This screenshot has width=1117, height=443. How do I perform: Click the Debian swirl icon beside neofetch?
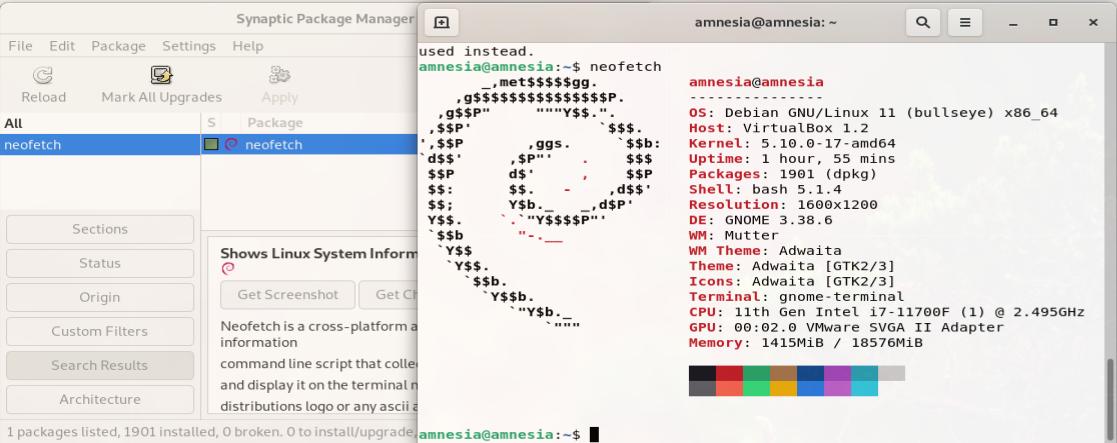click(x=231, y=145)
